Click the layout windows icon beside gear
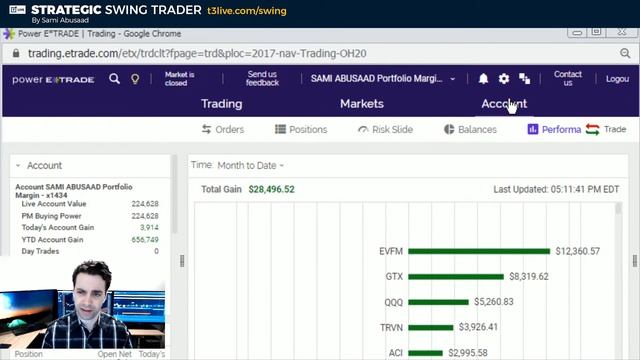 click(524, 78)
